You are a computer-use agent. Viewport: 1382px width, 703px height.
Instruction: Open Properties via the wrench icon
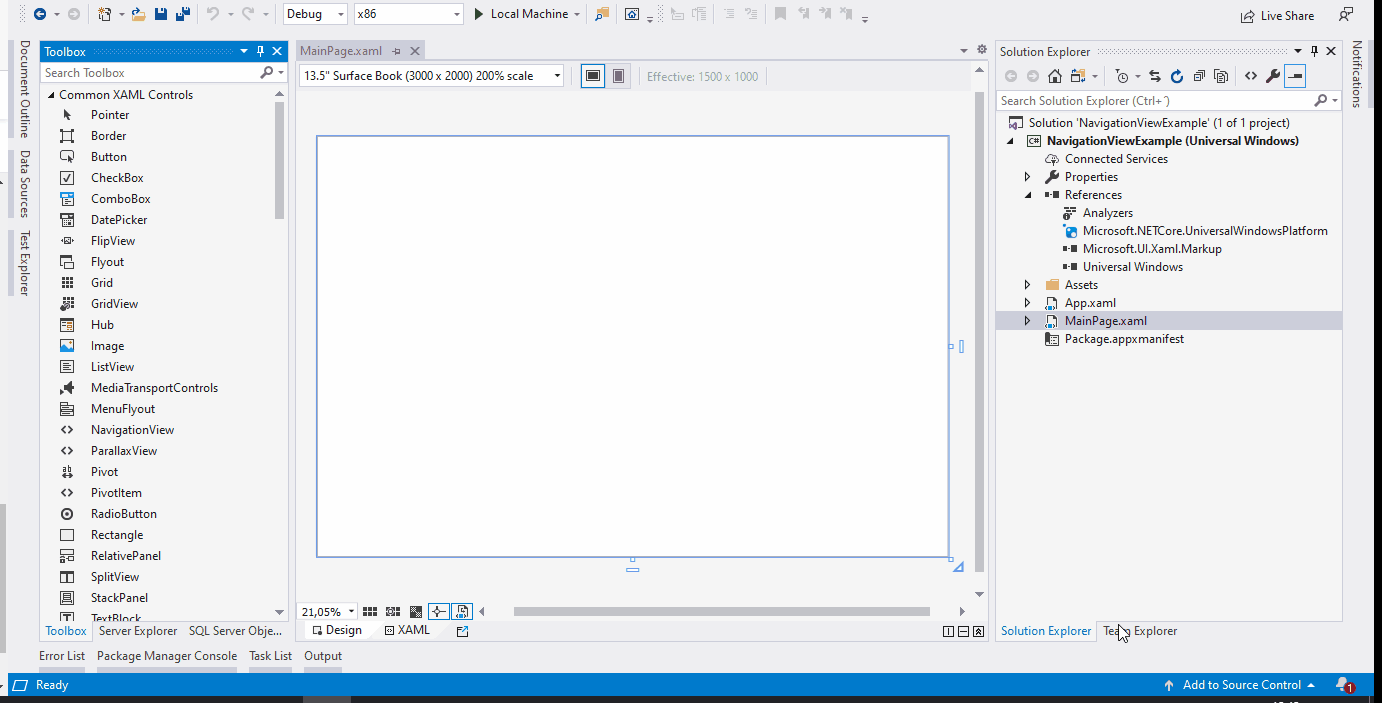[x=1272, y=75]
